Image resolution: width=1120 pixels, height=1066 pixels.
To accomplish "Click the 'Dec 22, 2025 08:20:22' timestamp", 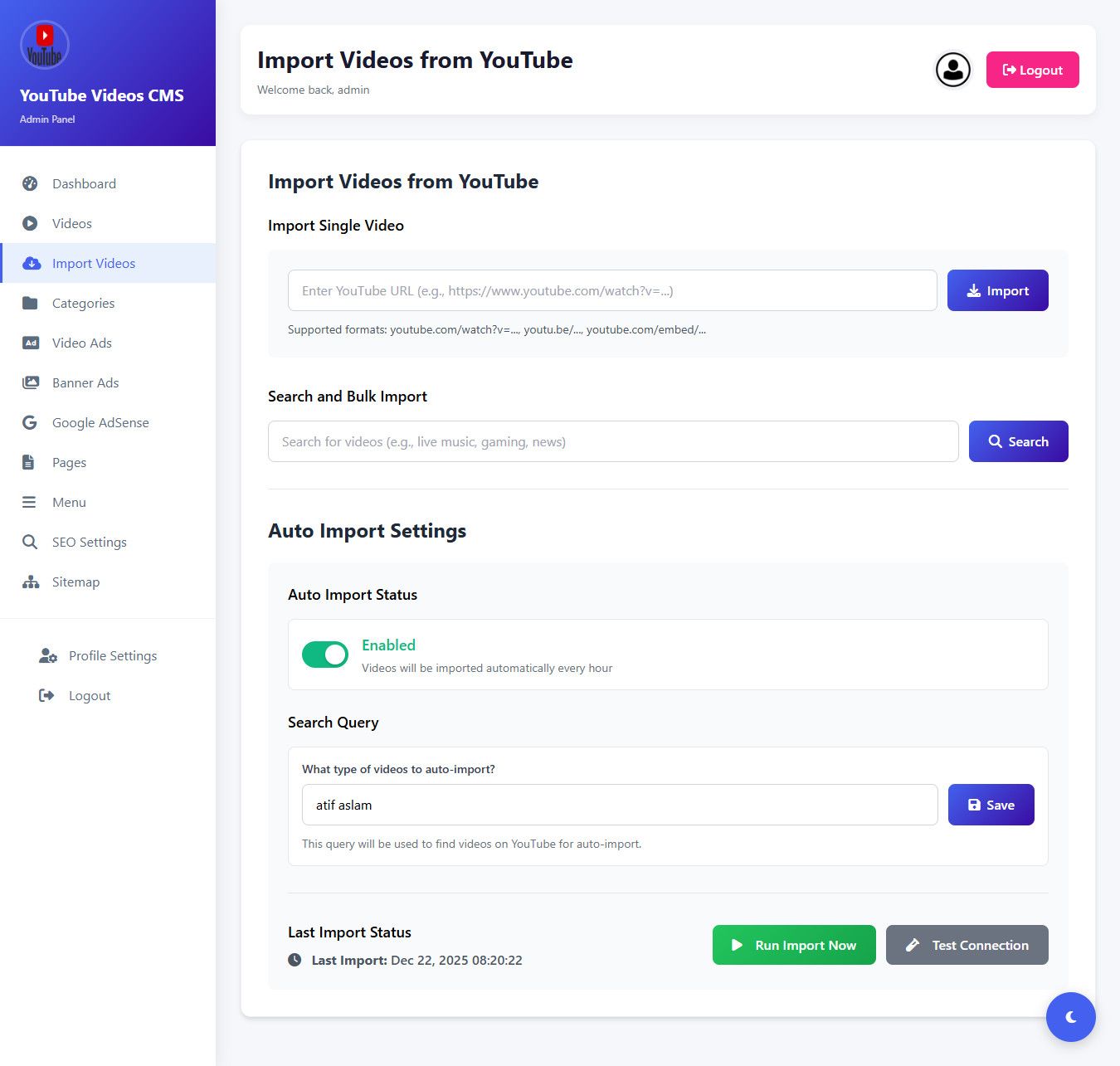I will [x=456, y=960].
